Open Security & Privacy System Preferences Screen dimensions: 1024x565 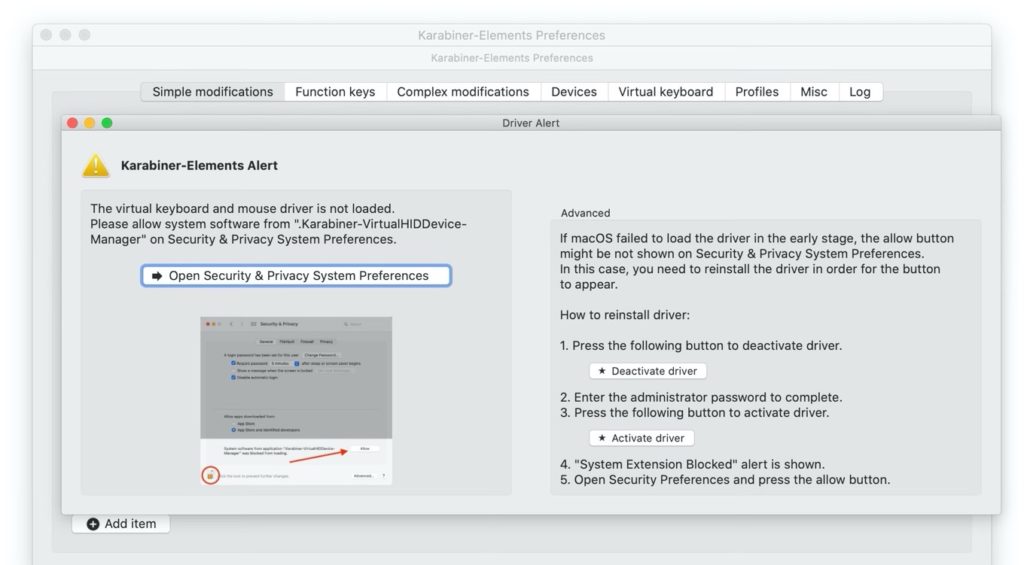[296, 276]
